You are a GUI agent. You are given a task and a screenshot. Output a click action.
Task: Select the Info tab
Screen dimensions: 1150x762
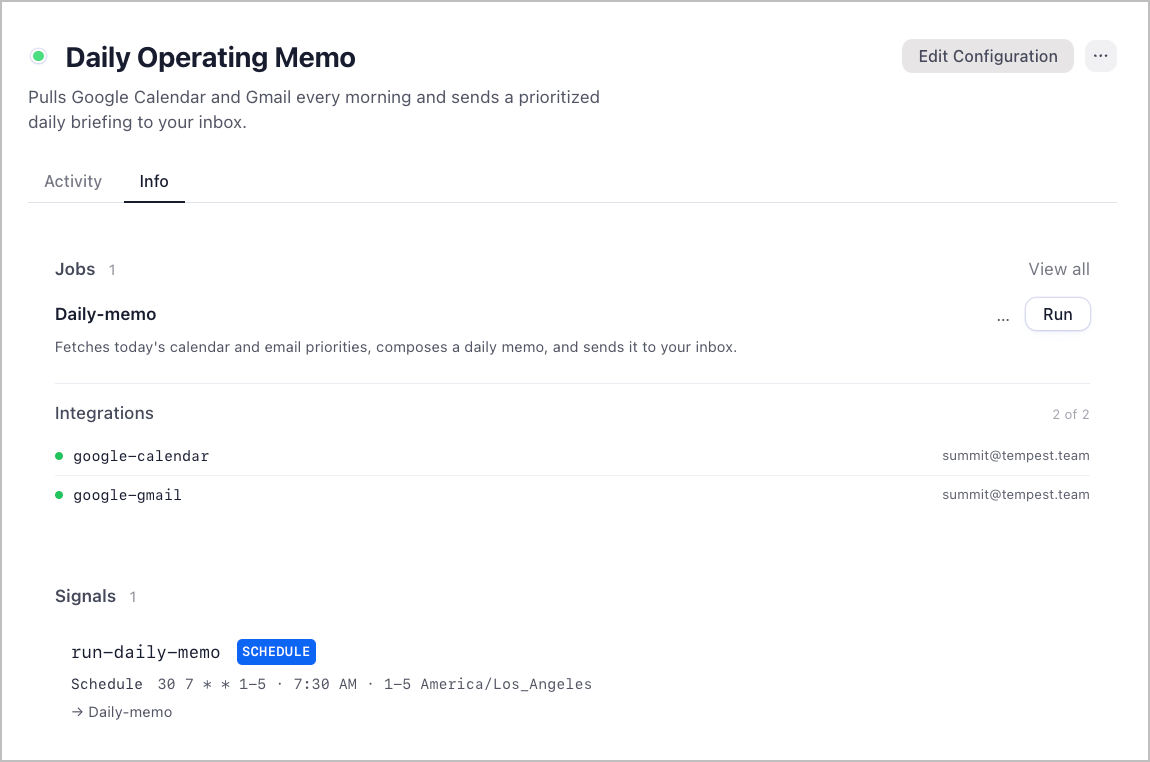tap(154, 181)
